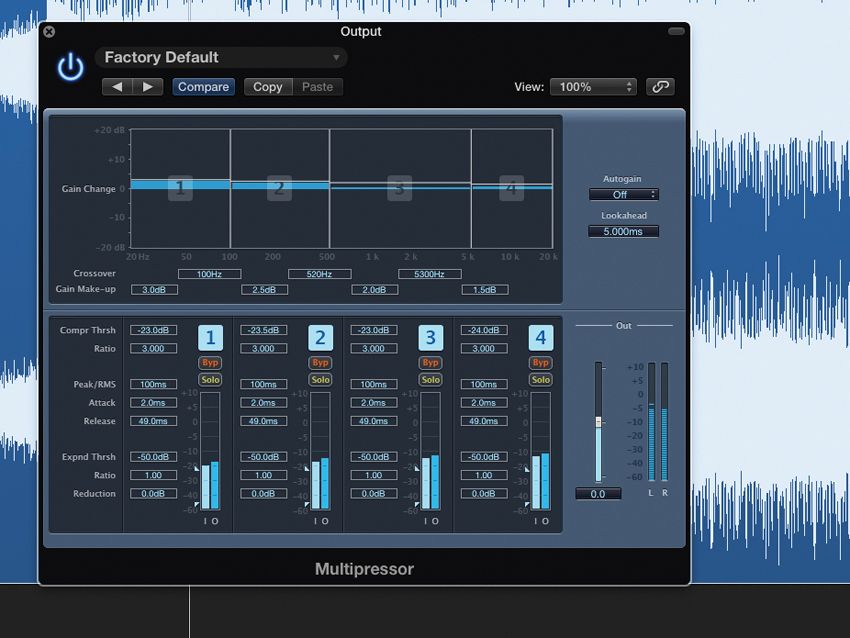Screen dimensions: 850x638
Task: Click the Multipressor plugin name label
Action: click(x=364, y=569)
